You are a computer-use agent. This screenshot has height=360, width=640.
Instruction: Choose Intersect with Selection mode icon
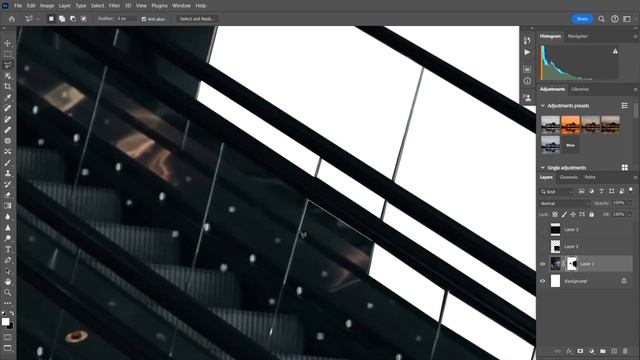click(84, 19)
